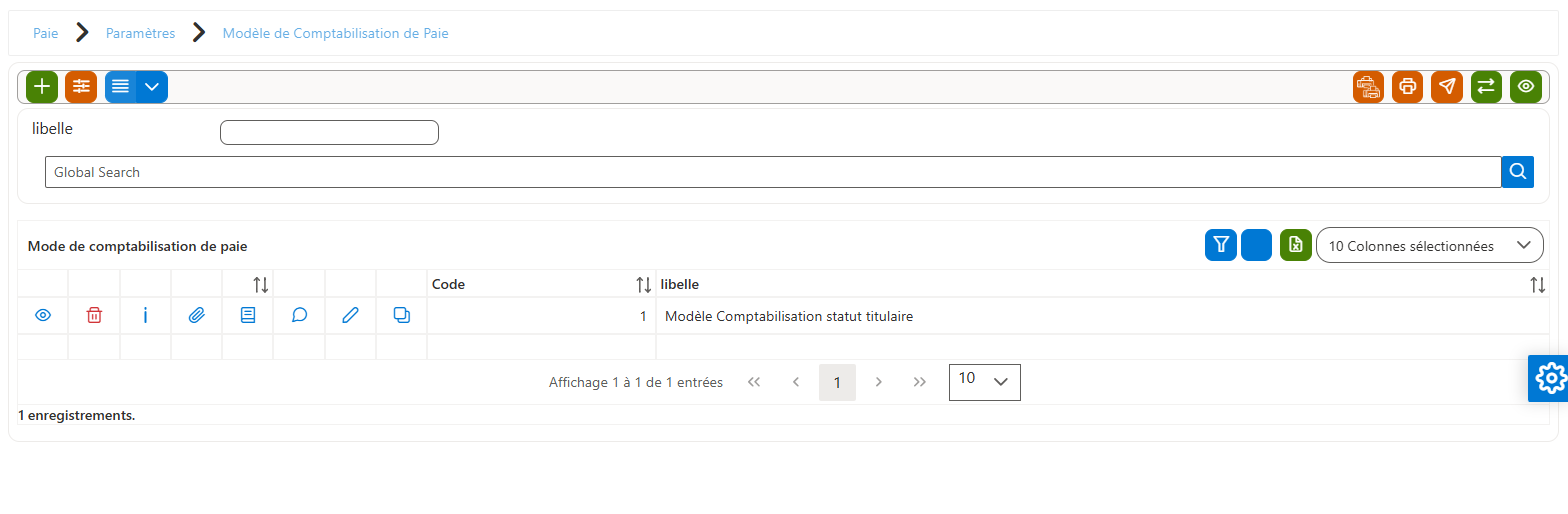
Task: Toggle the green eye button in toolbar
Action: pyautogui.click(x=1526, y=87)
